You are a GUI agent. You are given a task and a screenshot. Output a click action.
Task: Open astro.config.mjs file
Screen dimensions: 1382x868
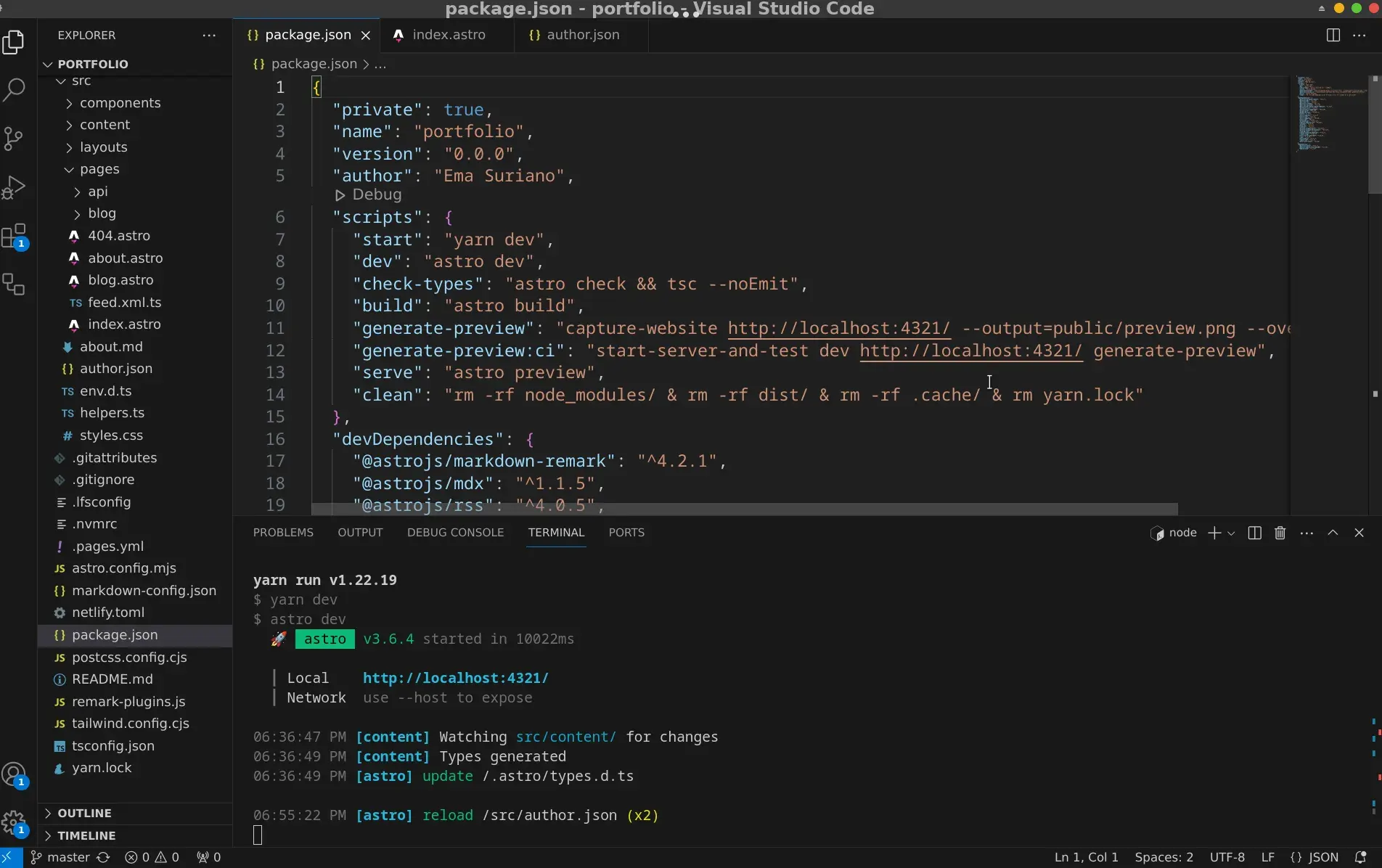click(x=124, y=568)
